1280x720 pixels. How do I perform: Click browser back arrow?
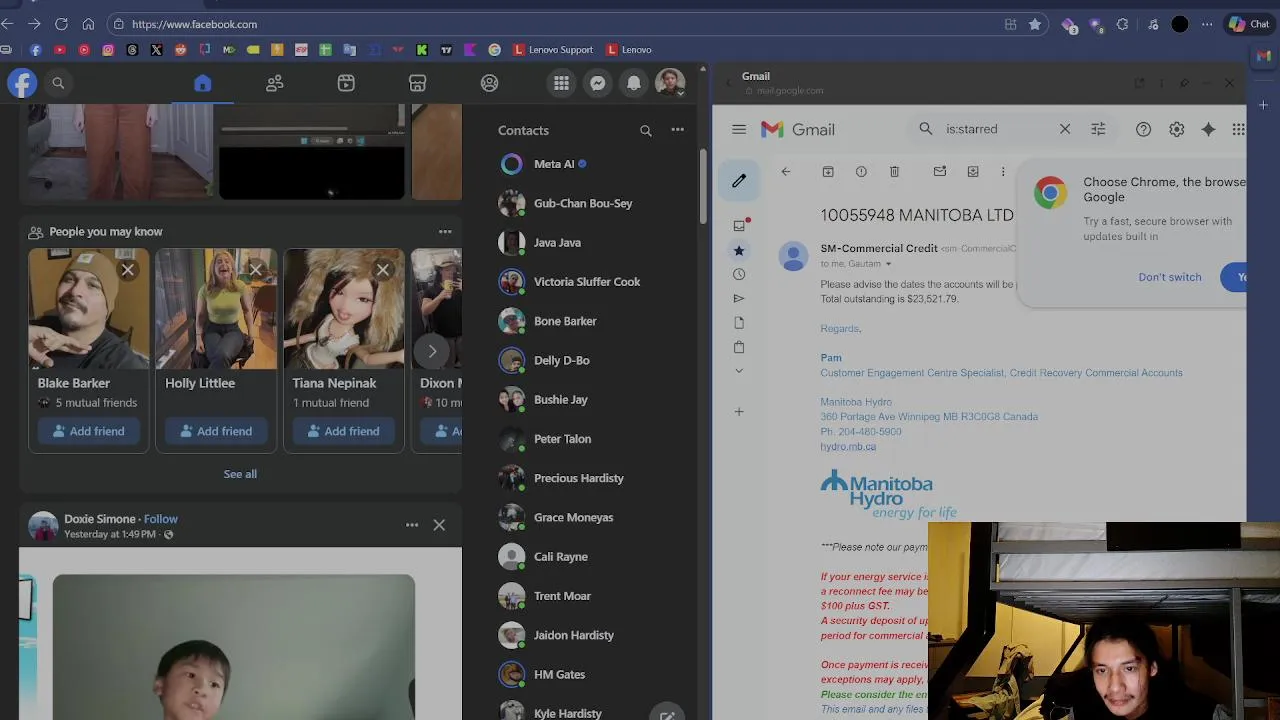[7, 24]
